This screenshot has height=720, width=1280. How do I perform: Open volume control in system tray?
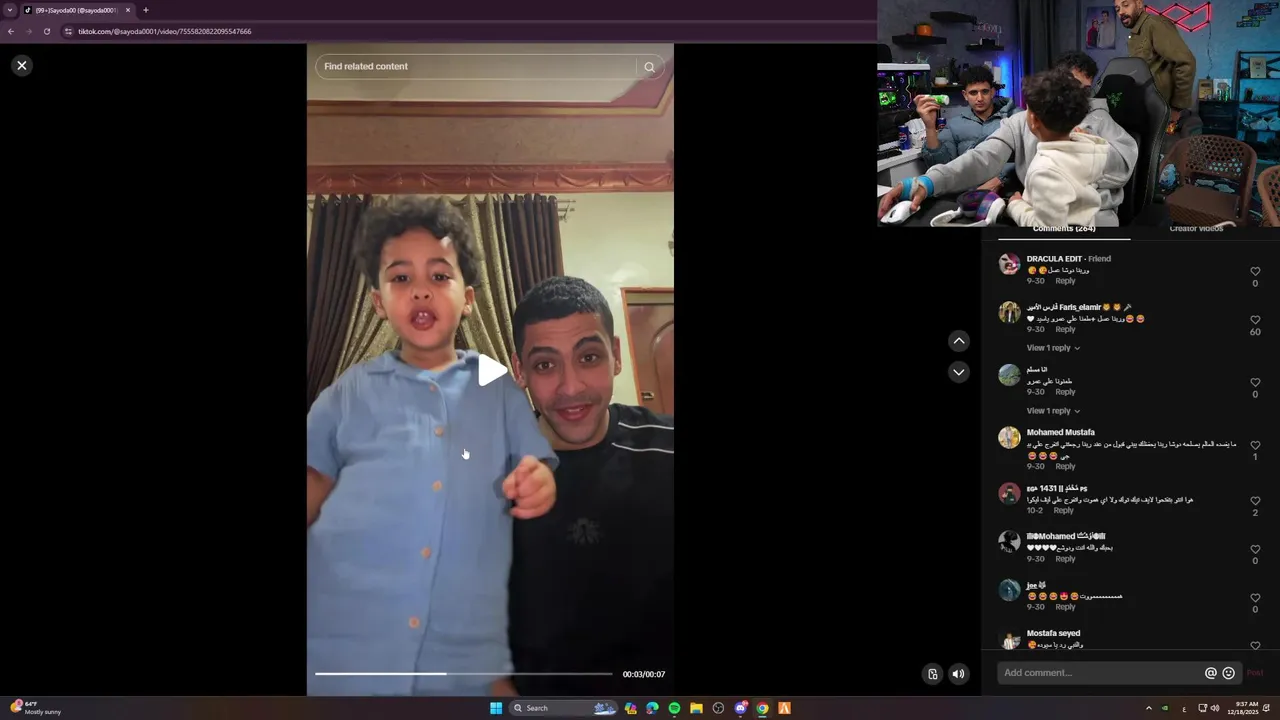pyautogui.click(x=1215, y=708)
